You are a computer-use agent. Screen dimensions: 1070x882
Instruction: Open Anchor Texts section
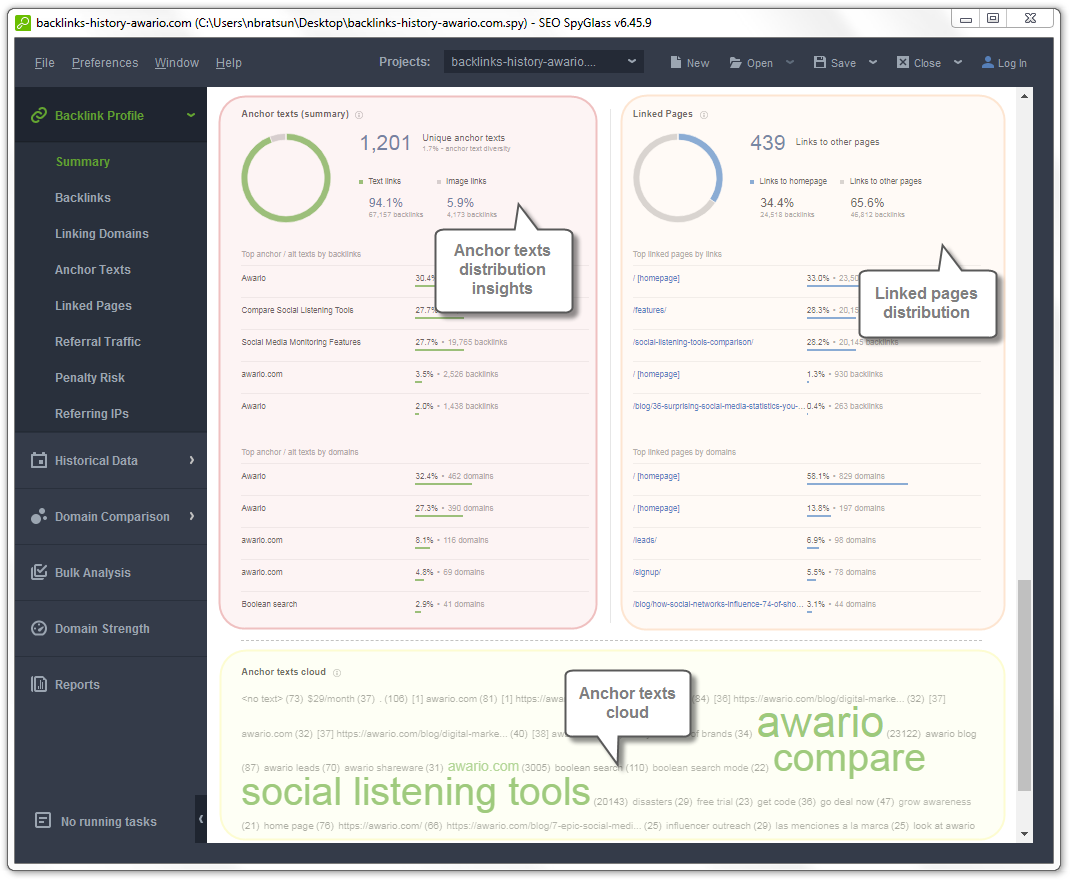93,270
